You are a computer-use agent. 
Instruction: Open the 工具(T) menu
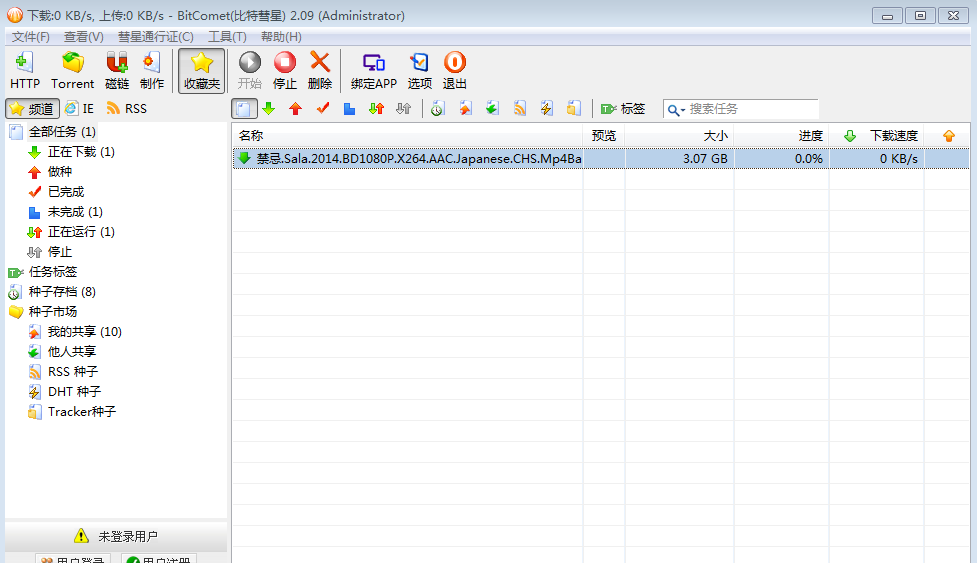click(227, 37)
